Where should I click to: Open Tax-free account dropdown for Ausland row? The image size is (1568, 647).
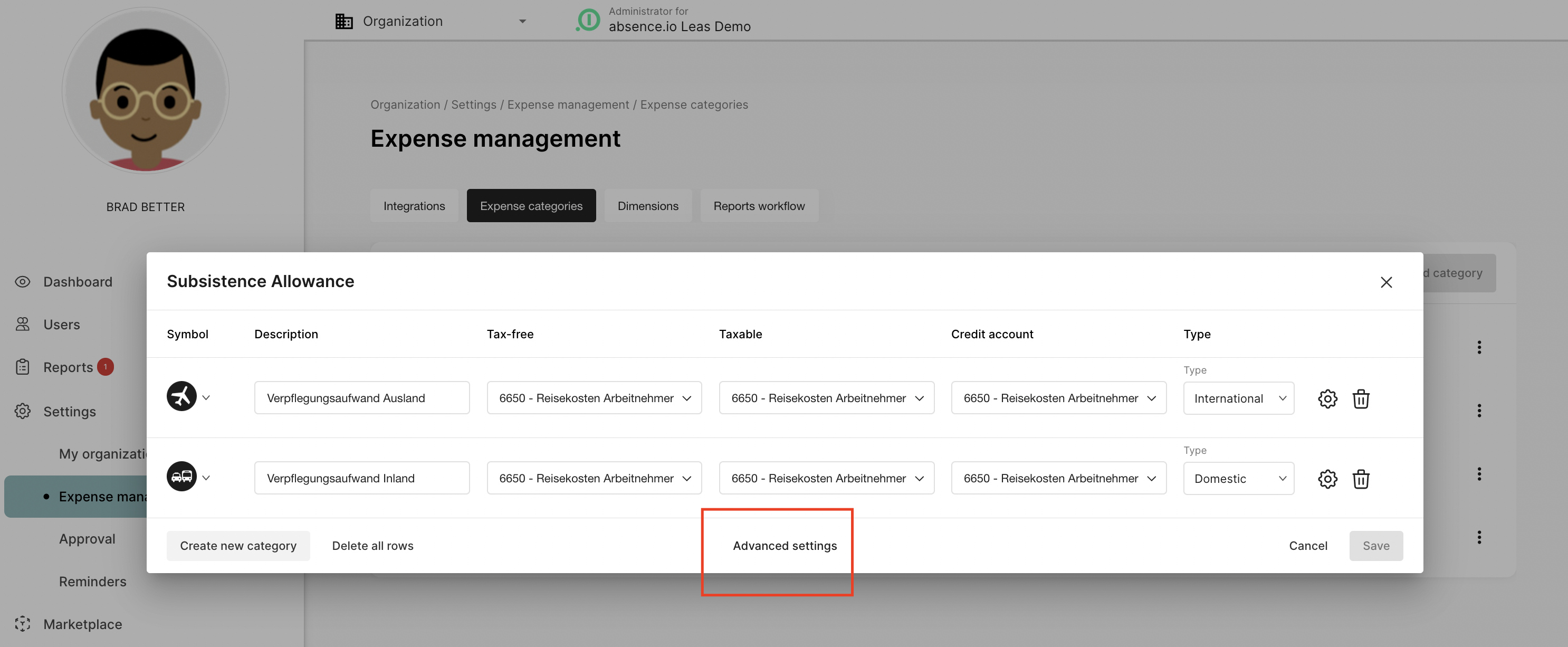pyautogui.click(x=594, y=398)
